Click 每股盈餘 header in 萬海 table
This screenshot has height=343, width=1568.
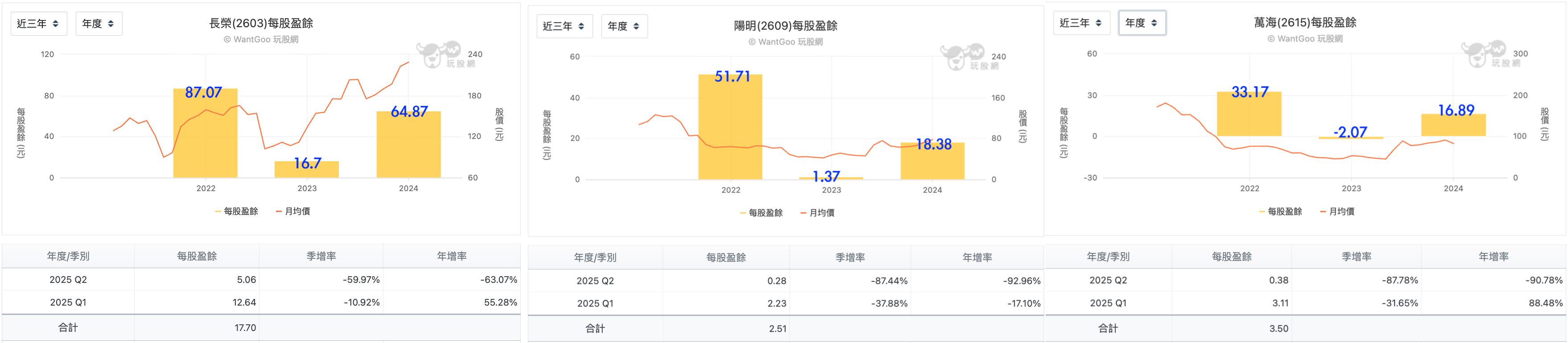1231,257
